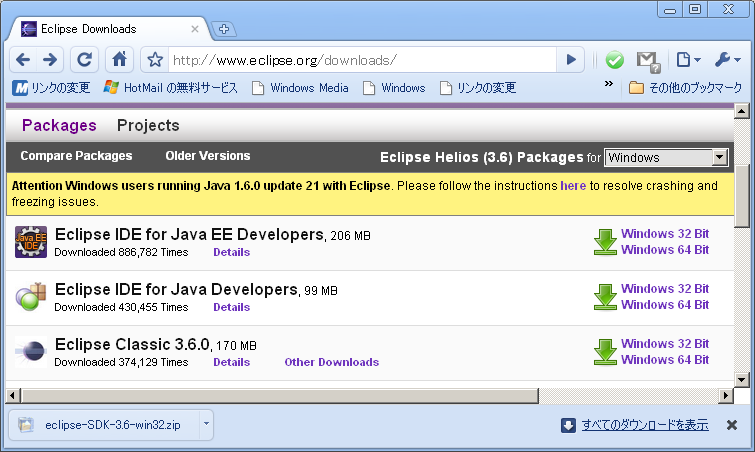The width and height of the screenshot is (755, 452).
Task: Reload the Eclipse Downloads page
Action: [85, 60]
